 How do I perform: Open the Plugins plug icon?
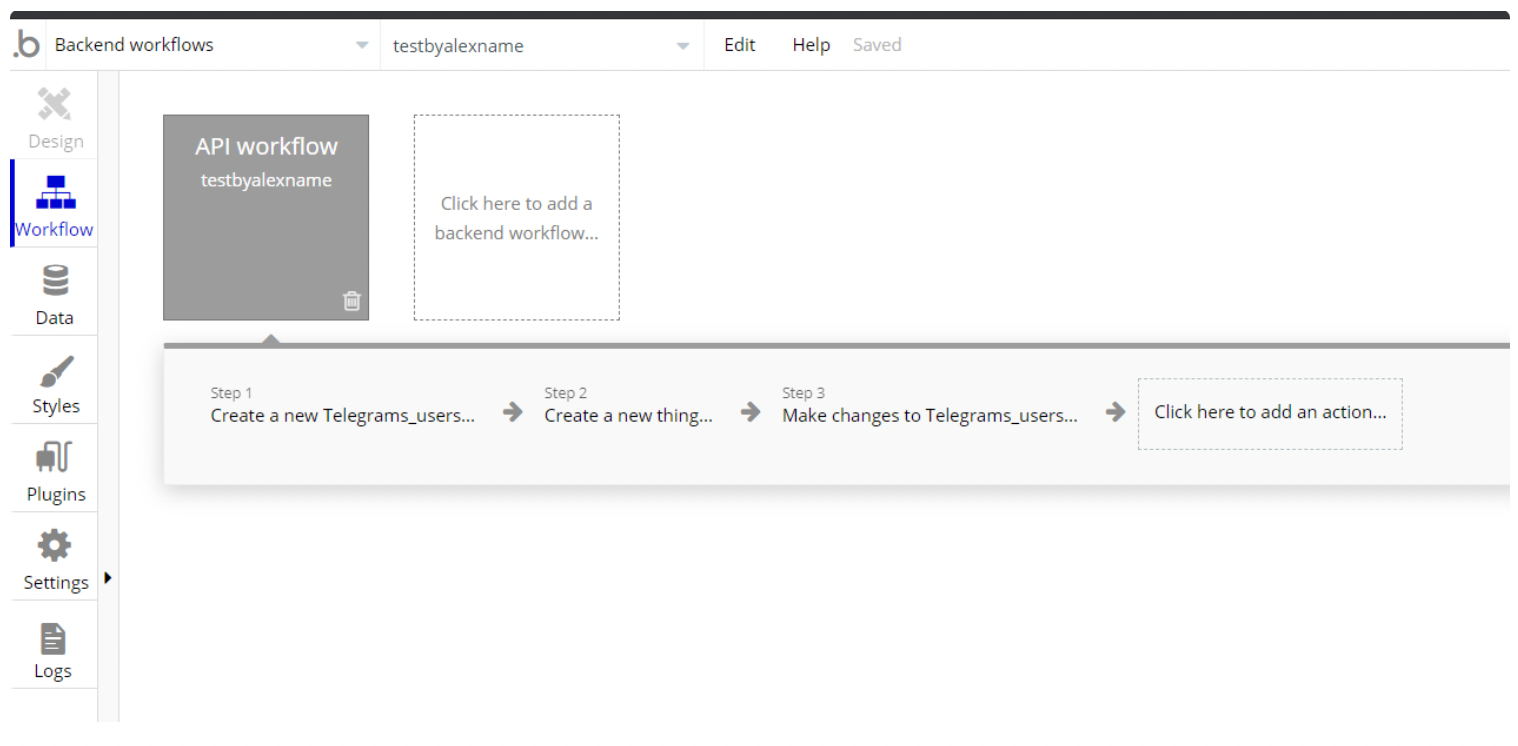pyautogui.click(x=55, y=458)
